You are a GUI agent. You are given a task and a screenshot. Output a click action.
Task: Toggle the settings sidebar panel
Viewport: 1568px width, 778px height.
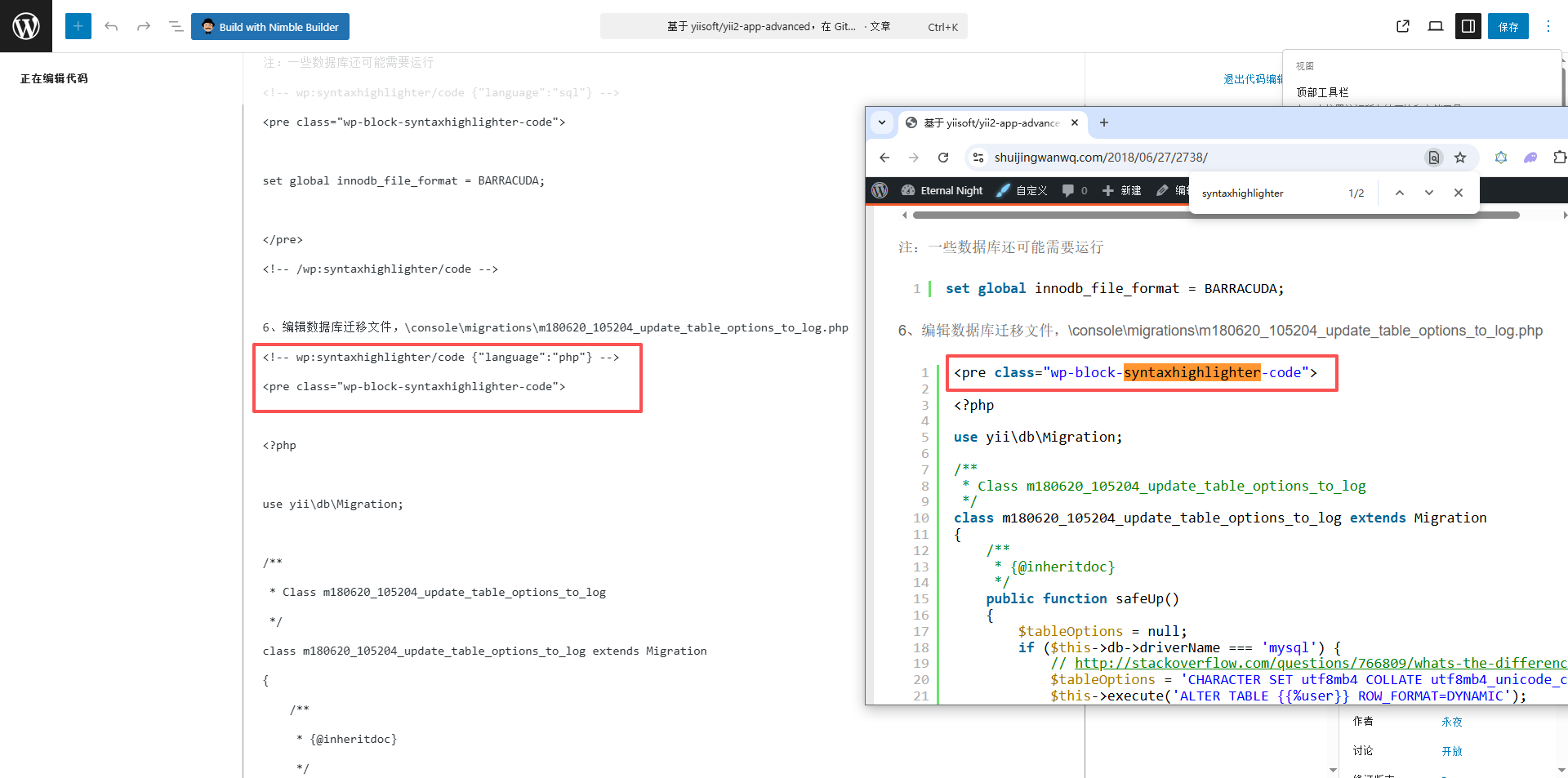[1468, 26]
